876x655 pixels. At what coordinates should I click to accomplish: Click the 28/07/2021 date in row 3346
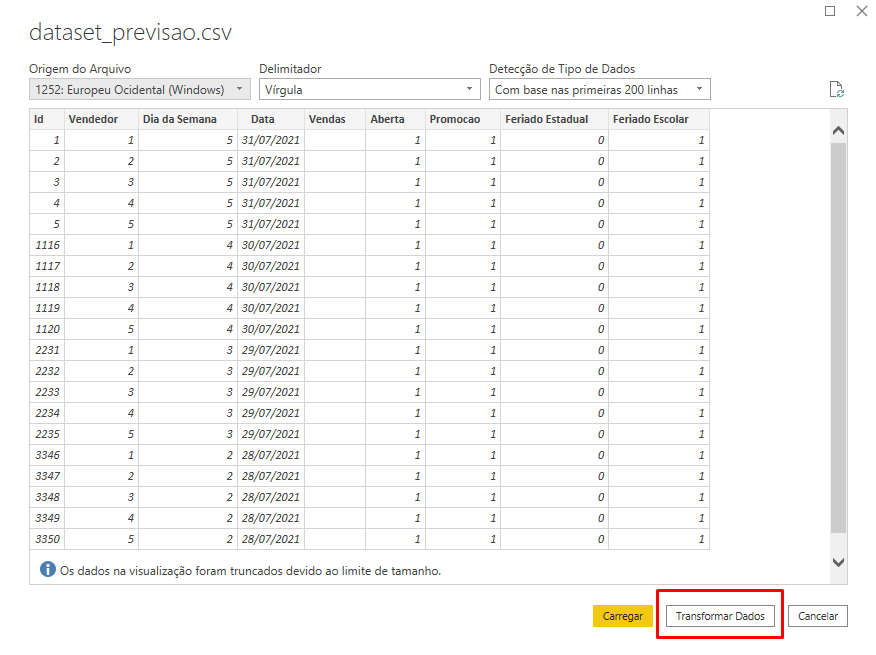270,455
